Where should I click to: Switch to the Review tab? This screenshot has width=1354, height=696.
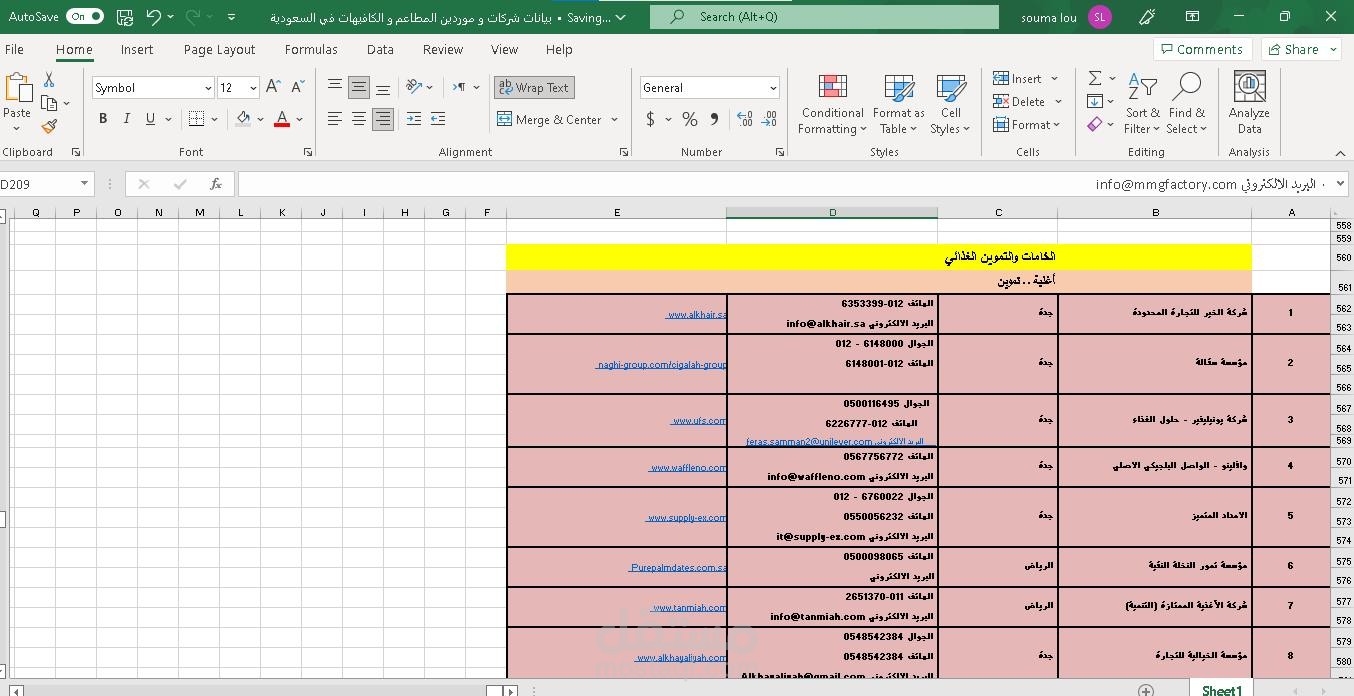click(443, 49)
